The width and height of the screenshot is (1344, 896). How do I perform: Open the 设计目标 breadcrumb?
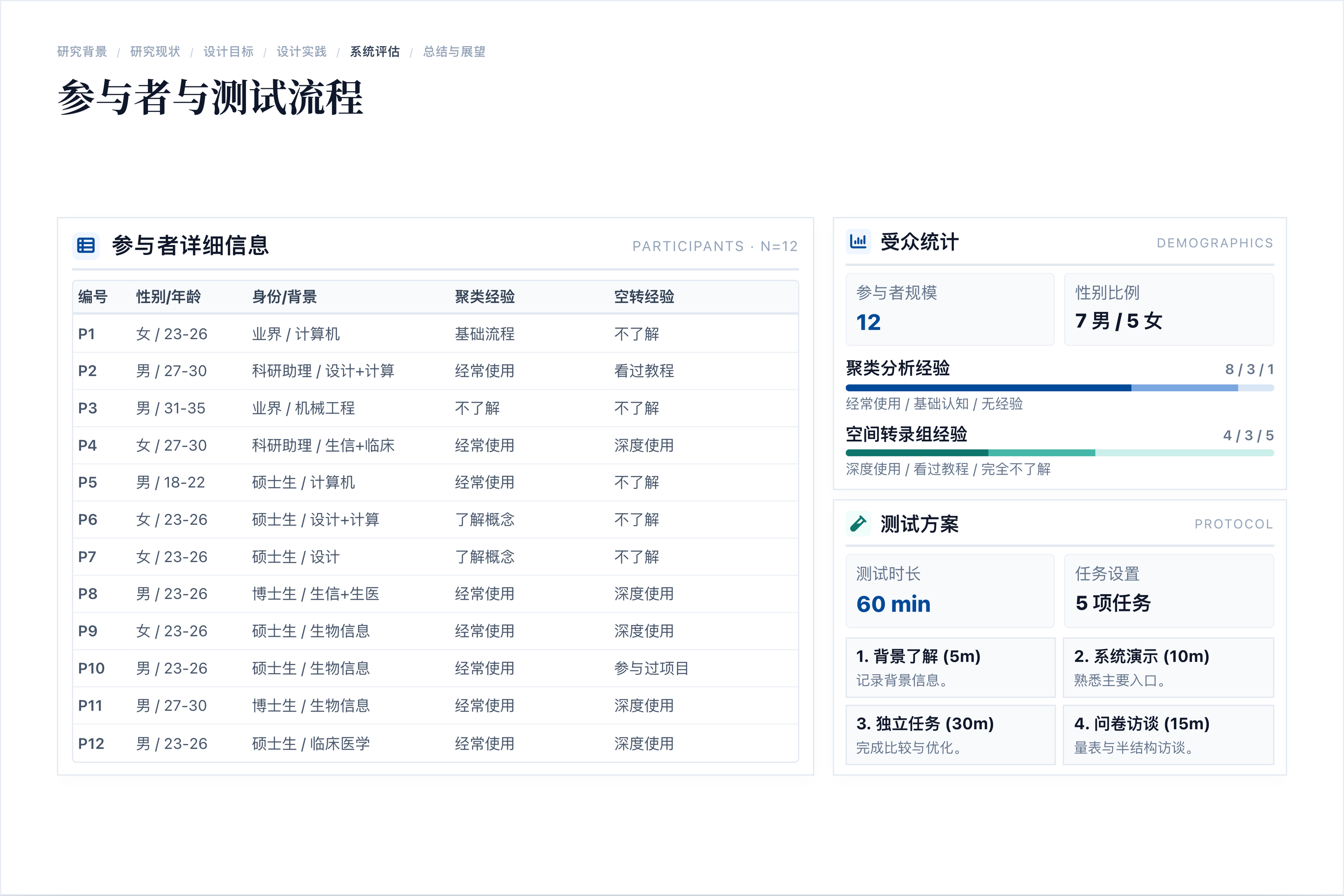point(229,52)
